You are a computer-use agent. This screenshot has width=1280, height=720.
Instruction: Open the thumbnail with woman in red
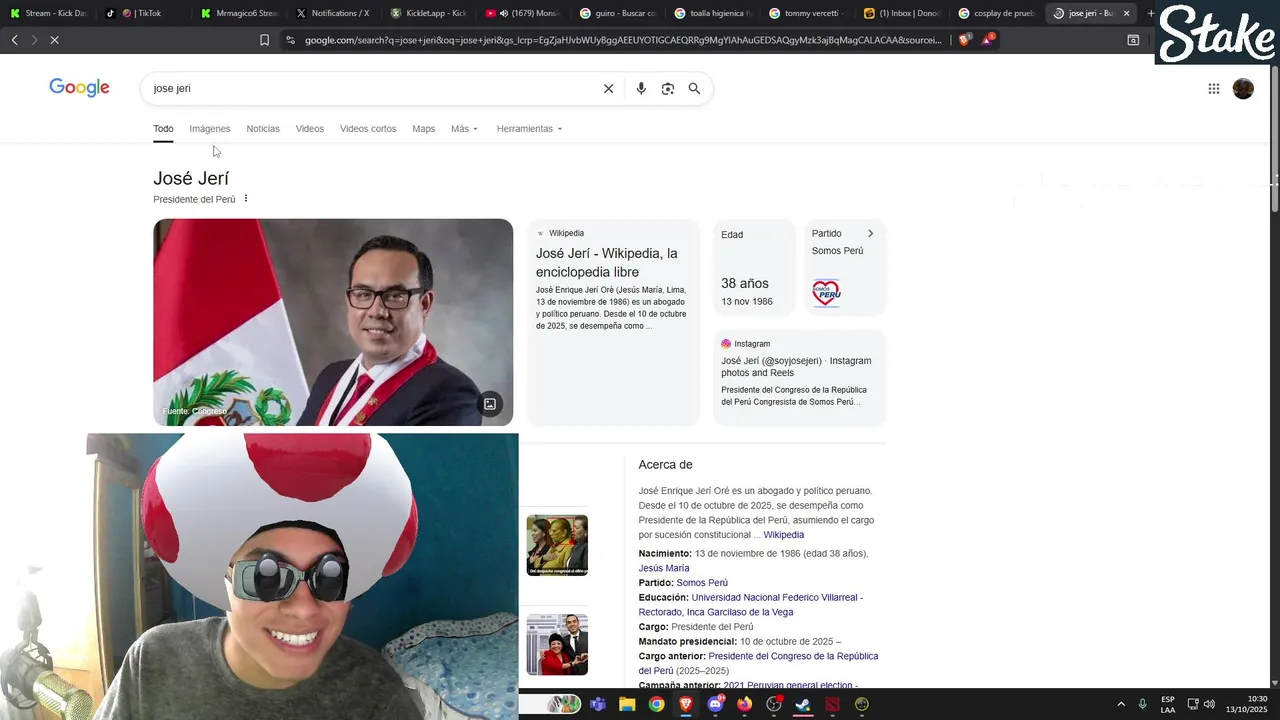click(557, 644)
